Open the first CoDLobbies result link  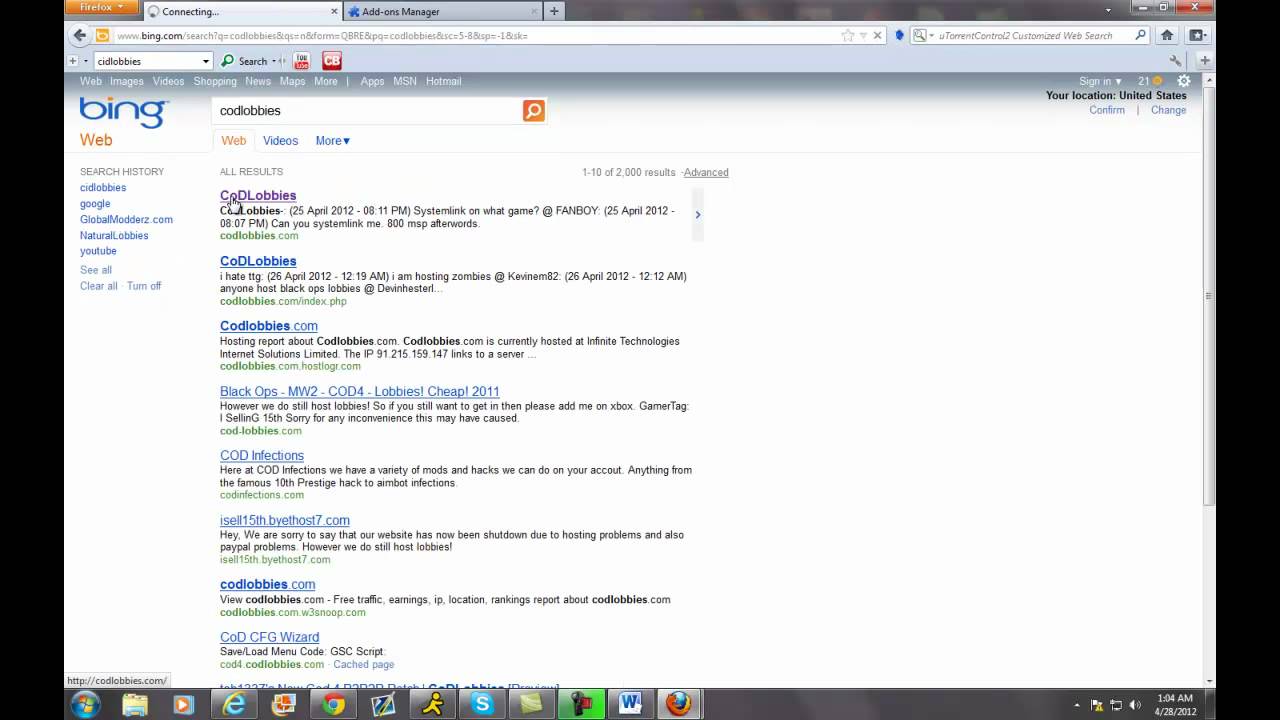[258, 195]
